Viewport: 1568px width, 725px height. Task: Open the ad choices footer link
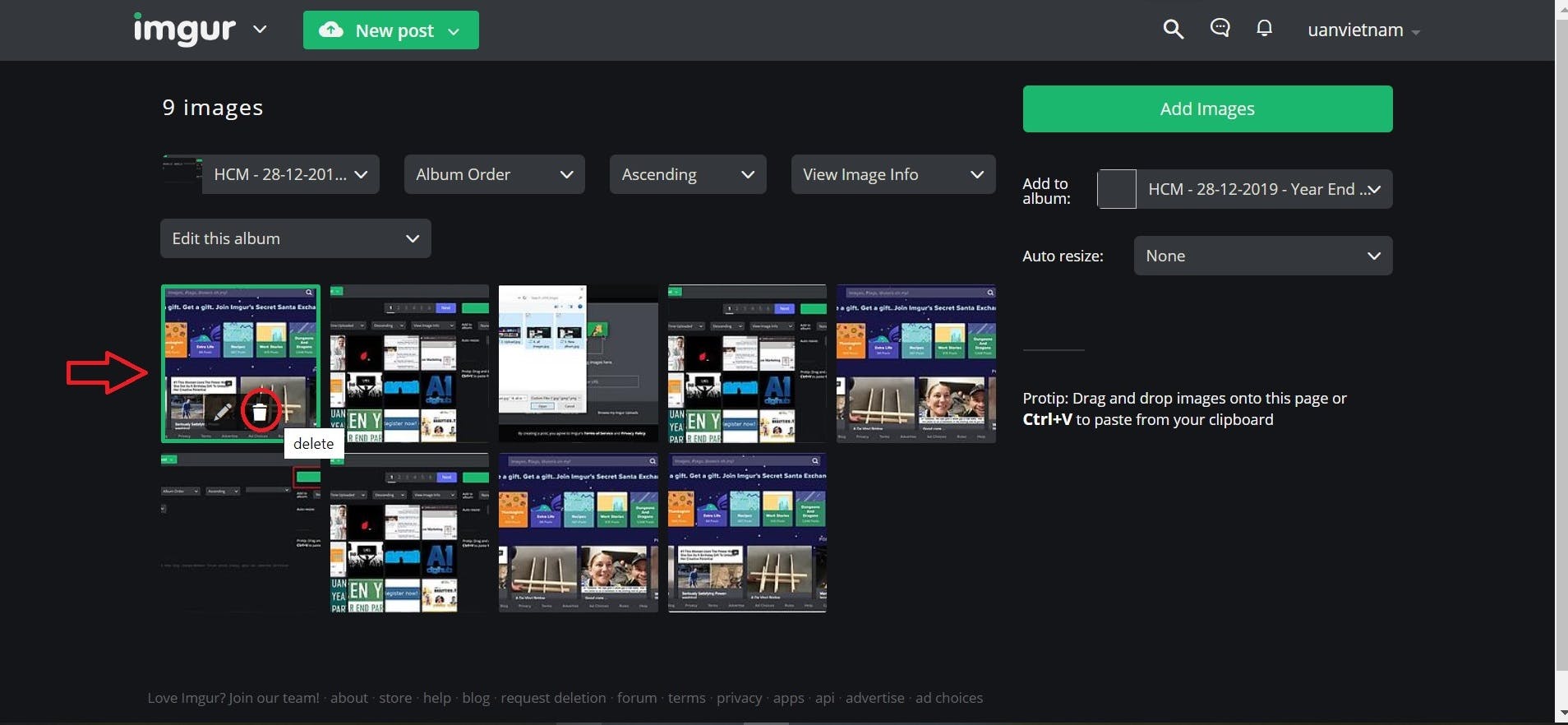tap(949, 698)
